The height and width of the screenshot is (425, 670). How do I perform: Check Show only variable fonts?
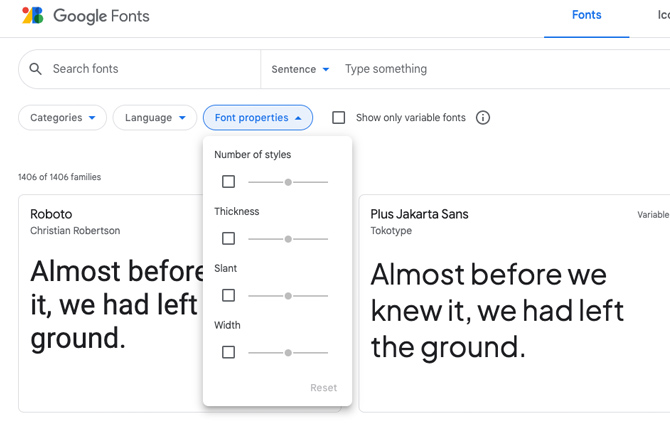tap(339, 117)
